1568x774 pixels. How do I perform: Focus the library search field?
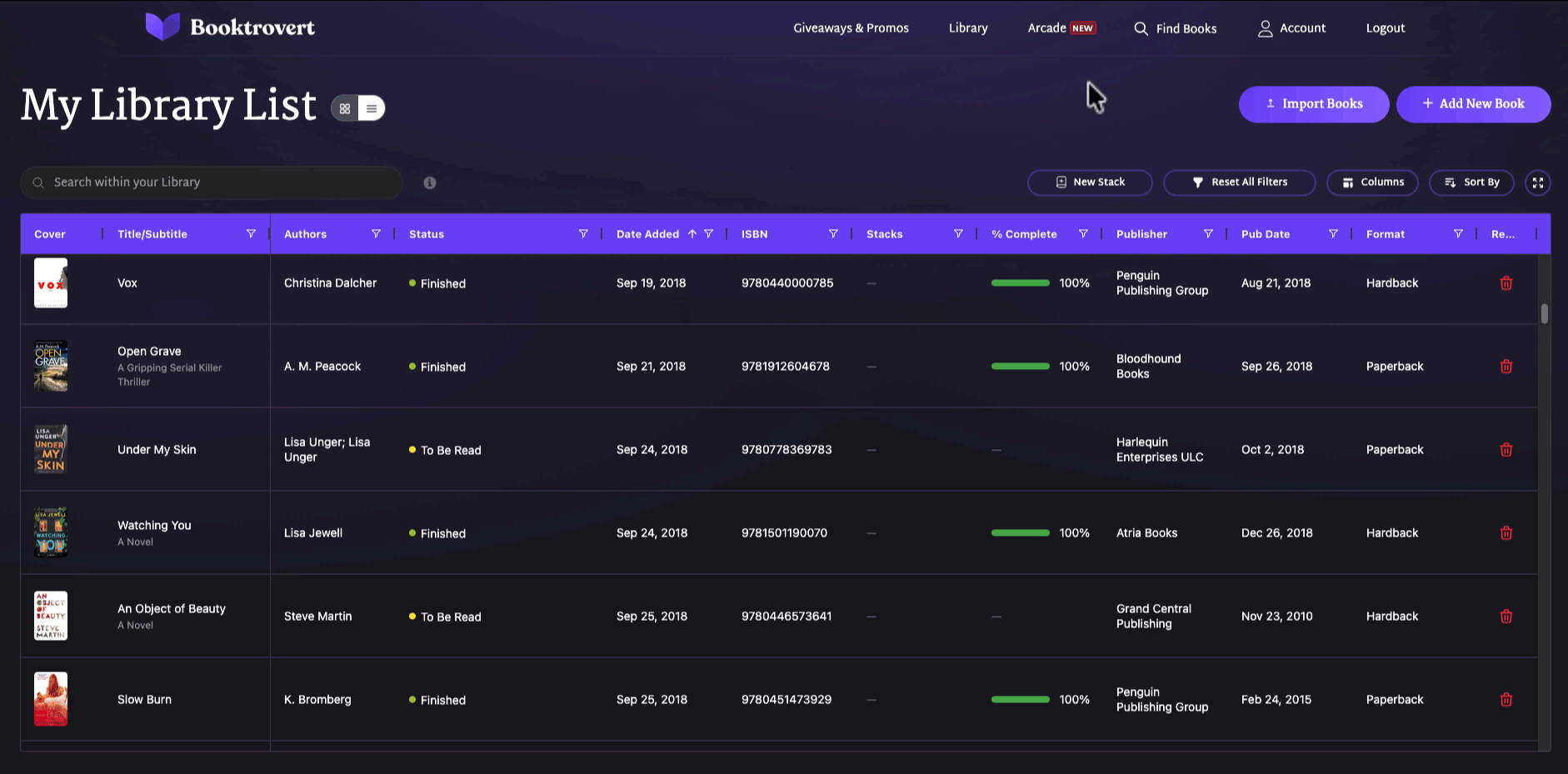tap(212, 182)
